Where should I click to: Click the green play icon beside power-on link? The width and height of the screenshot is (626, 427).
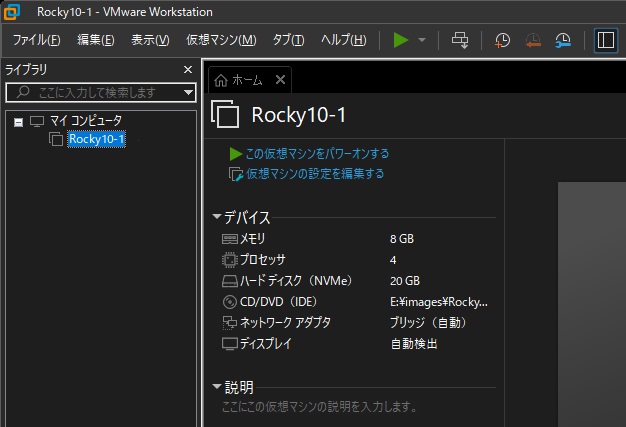[x=236, y=154]
